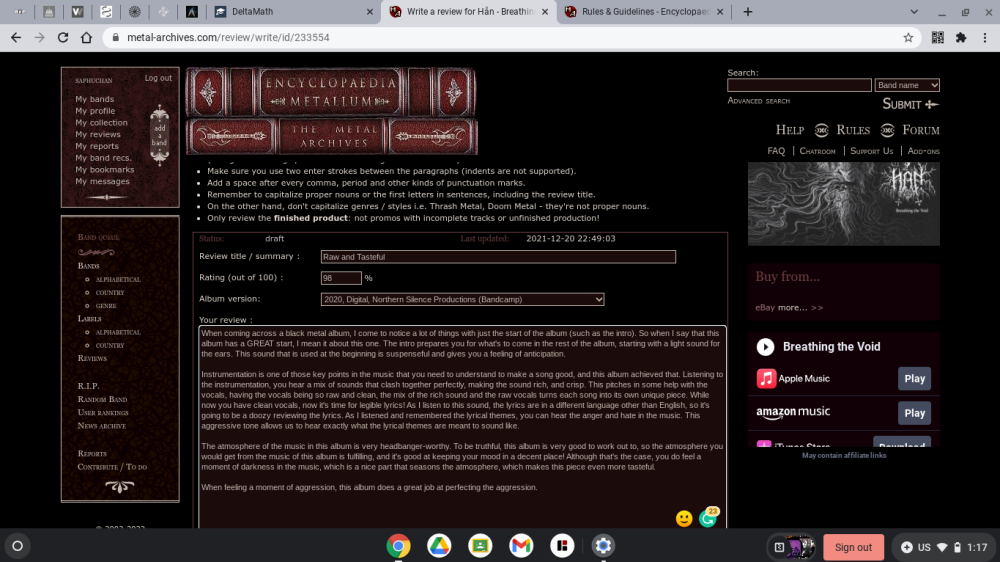Select the Write a review for Hån tab

click(x=469, y=11)
